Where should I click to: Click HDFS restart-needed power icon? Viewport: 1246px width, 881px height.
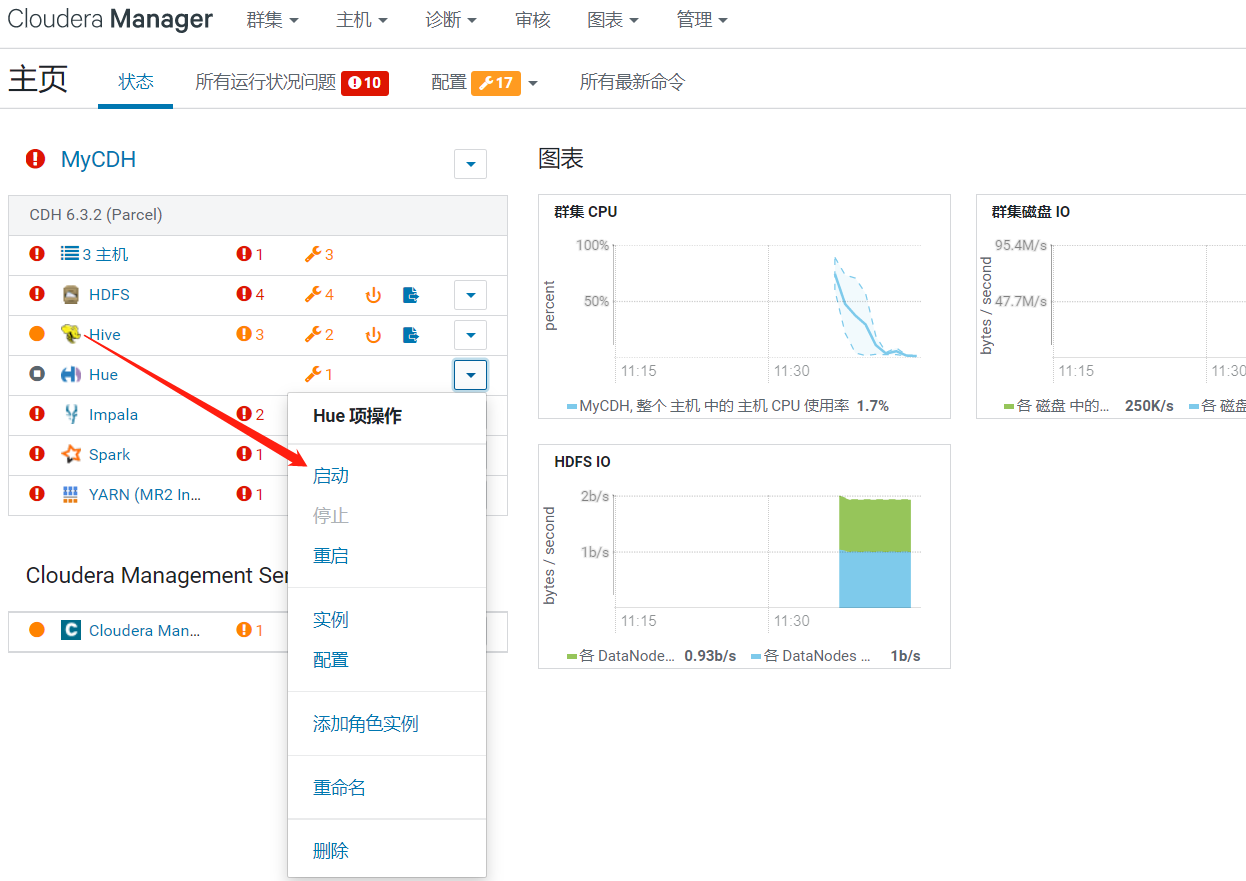pos(373,295)
